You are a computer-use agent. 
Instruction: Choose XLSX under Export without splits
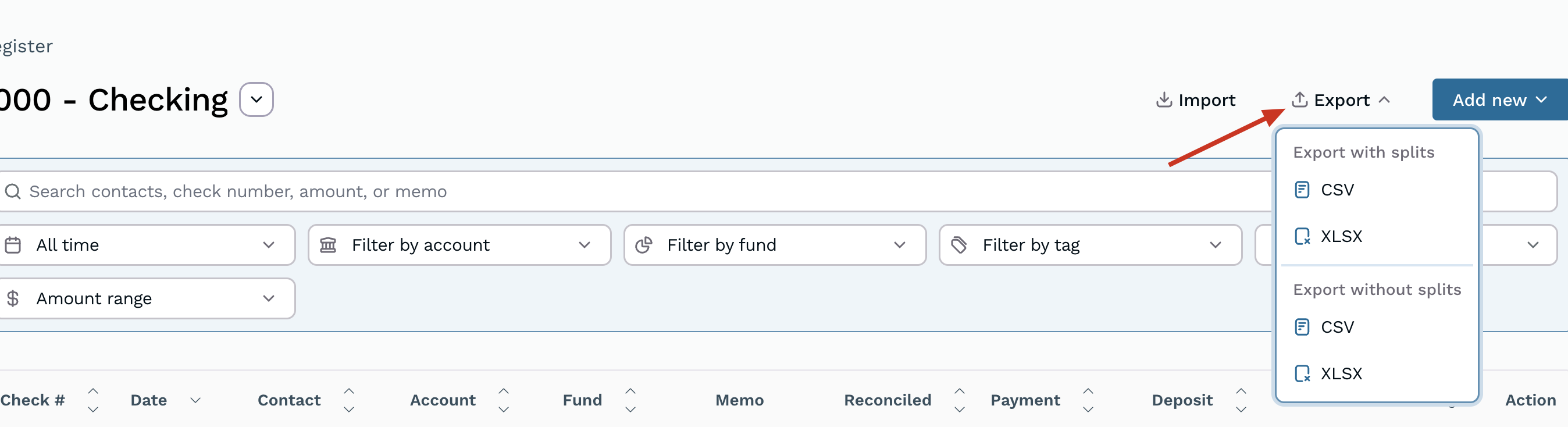coord(1341,374)
